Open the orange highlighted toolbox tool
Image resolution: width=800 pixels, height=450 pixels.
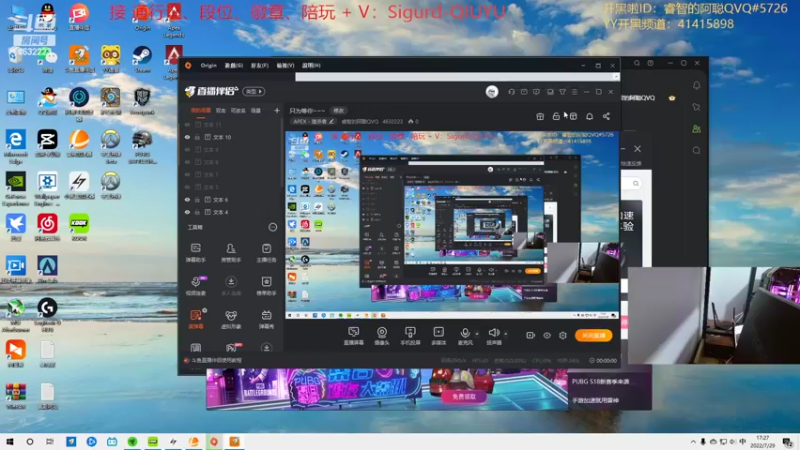click(x=196, y=319)
